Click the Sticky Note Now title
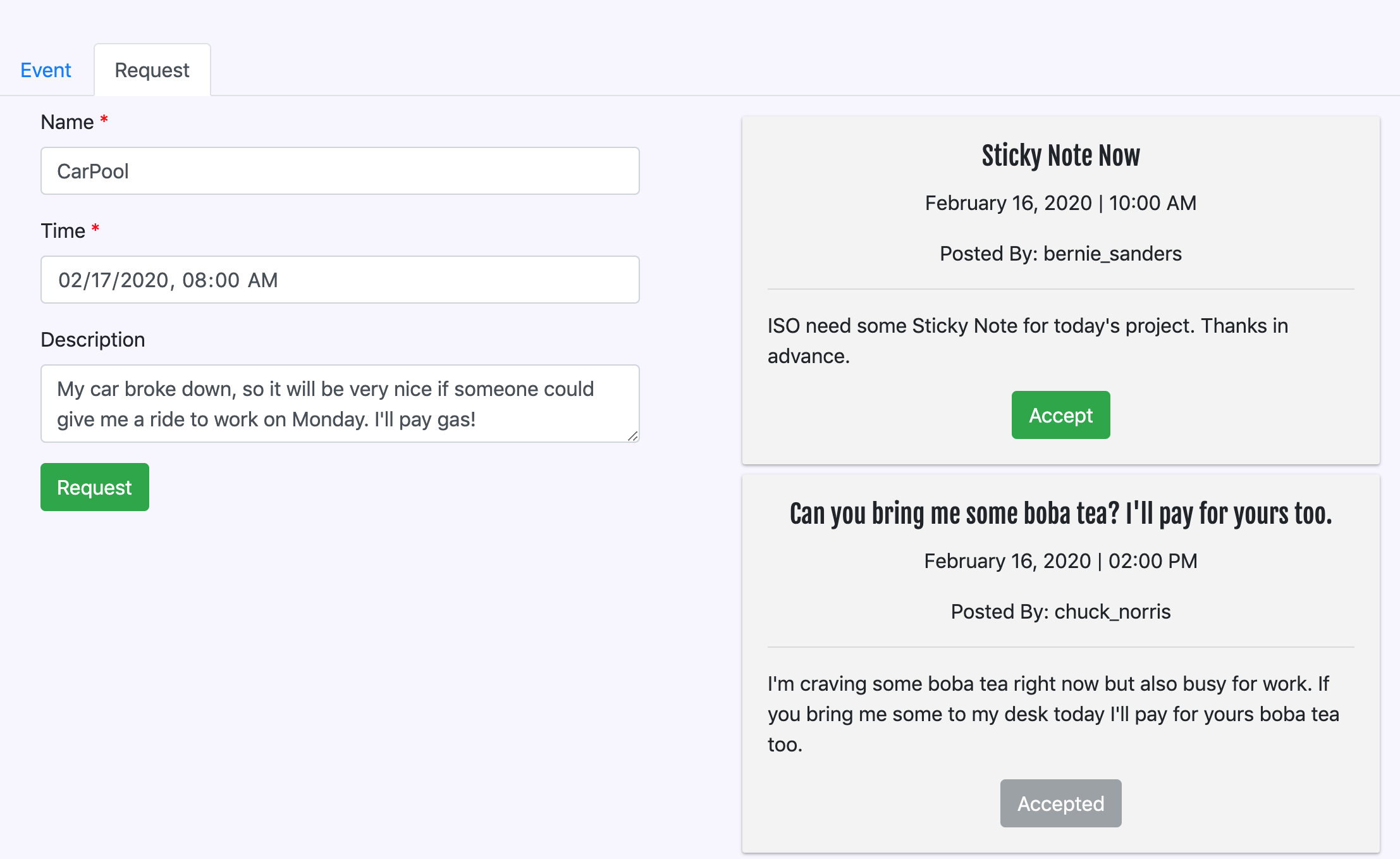 (x=1060, y=156)
